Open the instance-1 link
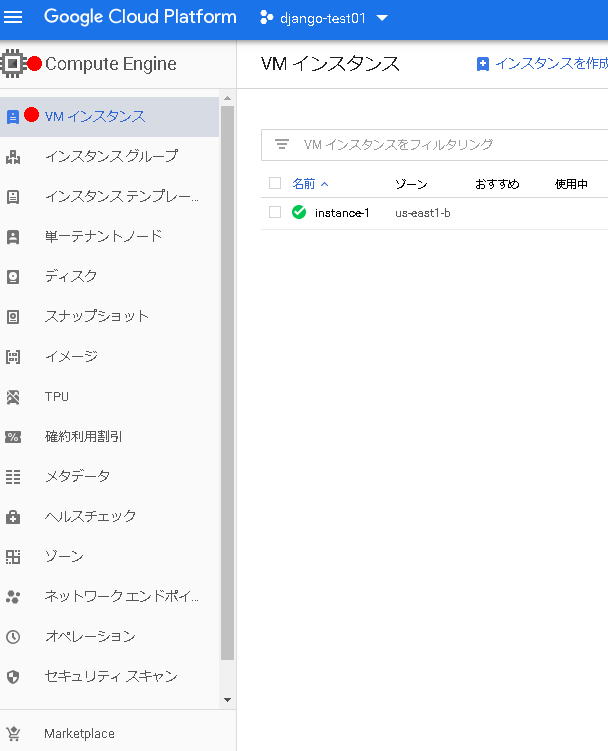This screenshot has height=751, width=608. (x=342, y=213)
